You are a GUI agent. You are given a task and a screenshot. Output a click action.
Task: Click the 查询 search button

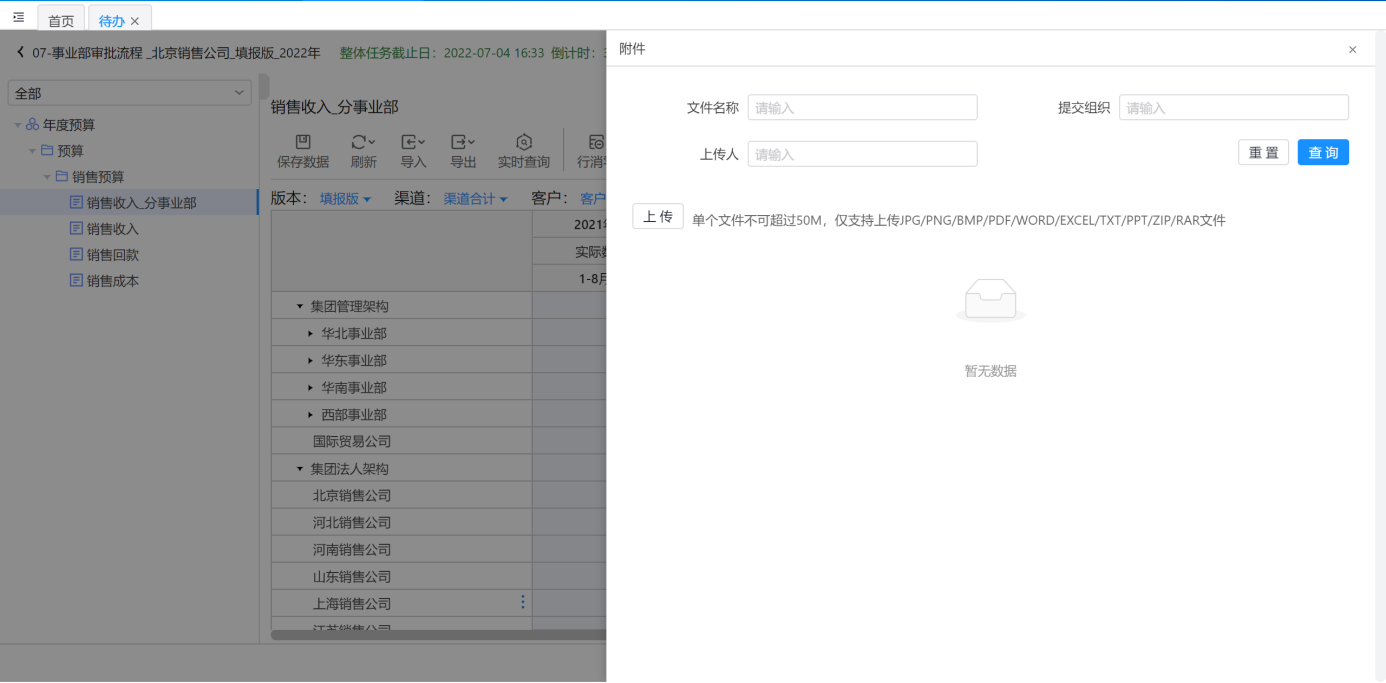pos(1322,153)
